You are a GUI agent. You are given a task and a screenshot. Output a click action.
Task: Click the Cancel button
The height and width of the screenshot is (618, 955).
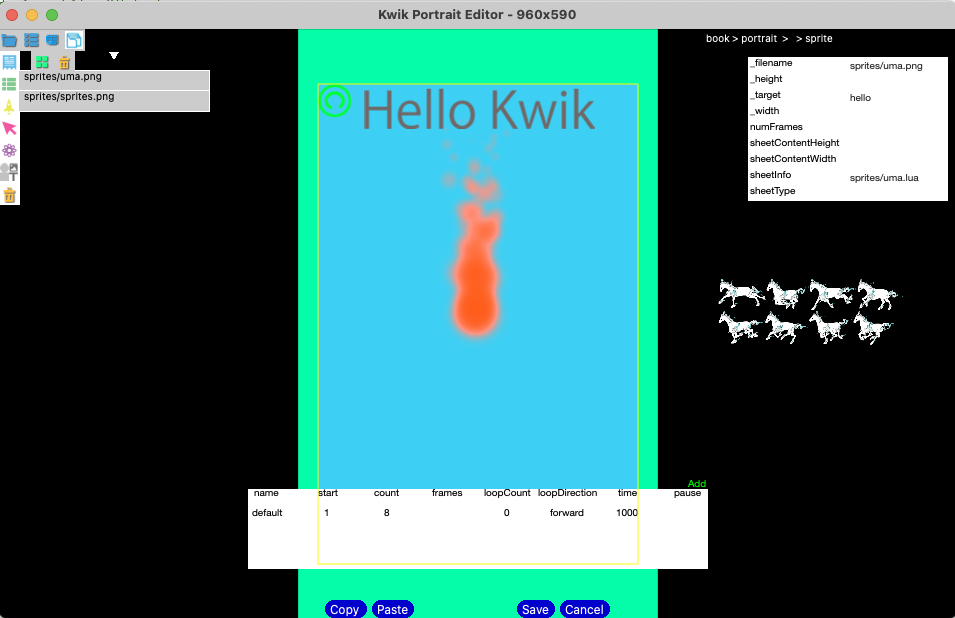pyautogui.click(x=584, y=609)
